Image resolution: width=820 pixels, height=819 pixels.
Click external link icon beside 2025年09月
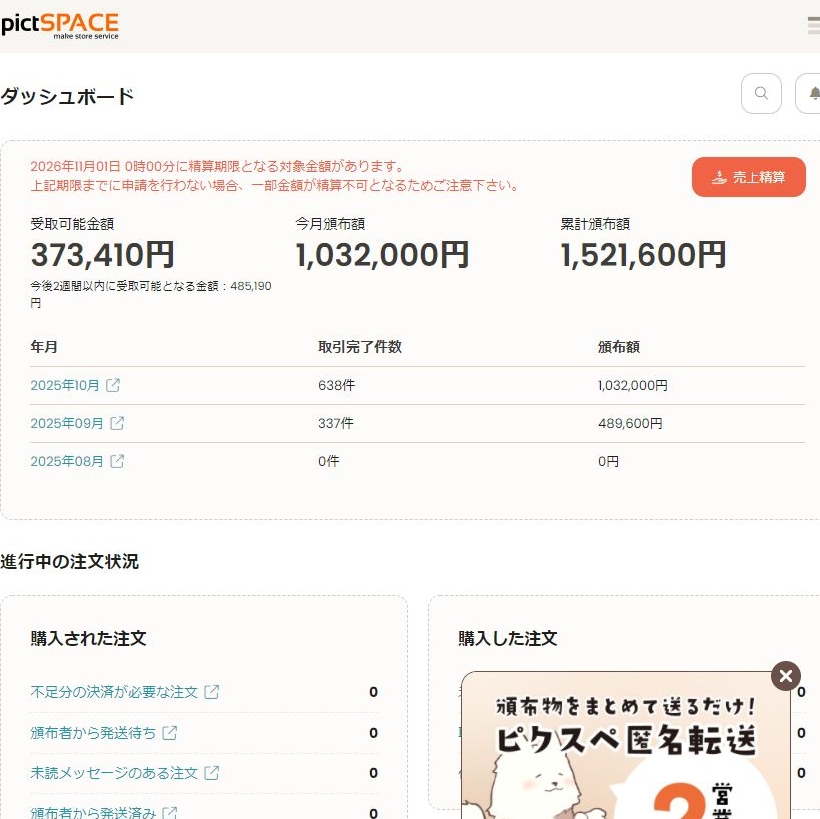tap(117, 423)
